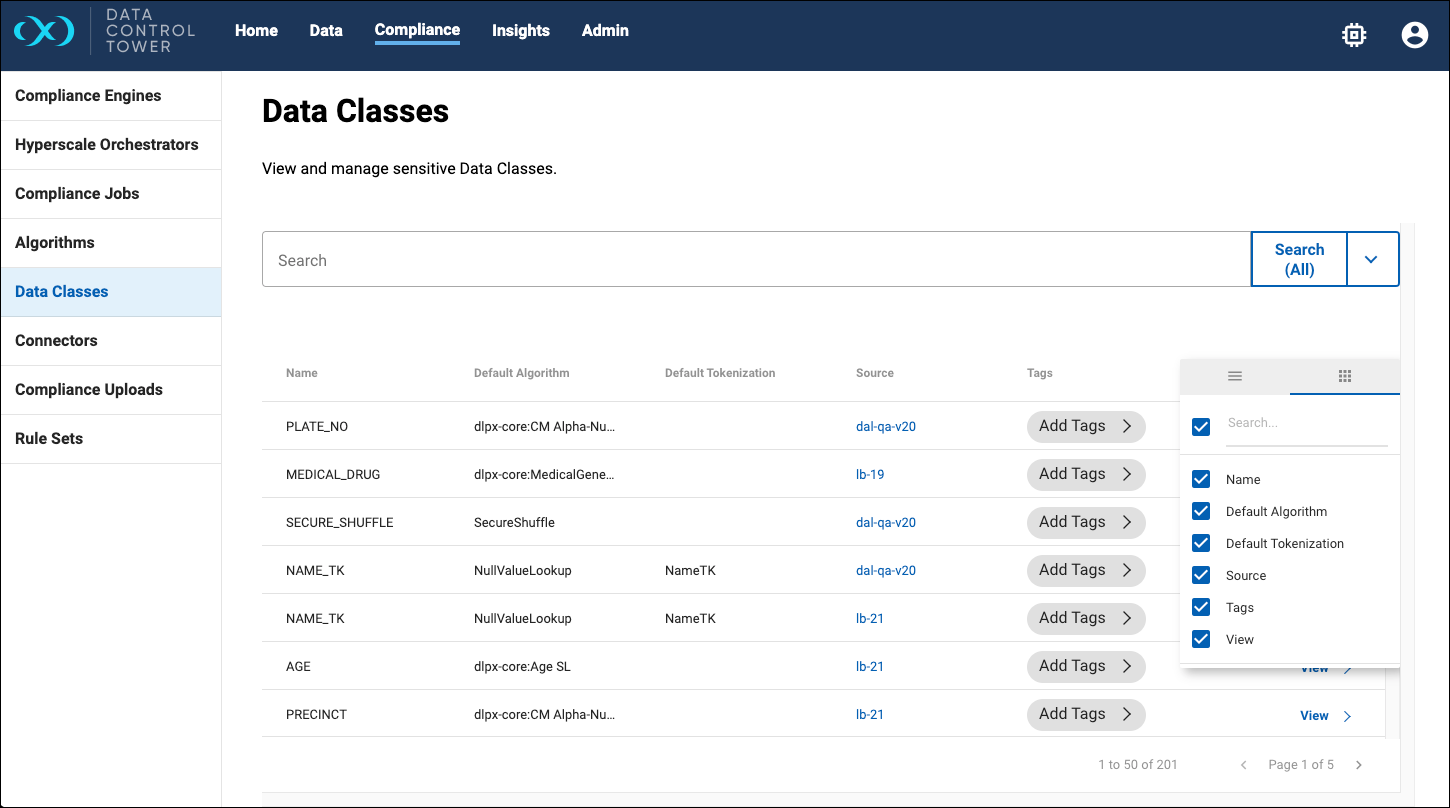
Task: Open the user account profile icon
Action: [x=1414, y=35]
